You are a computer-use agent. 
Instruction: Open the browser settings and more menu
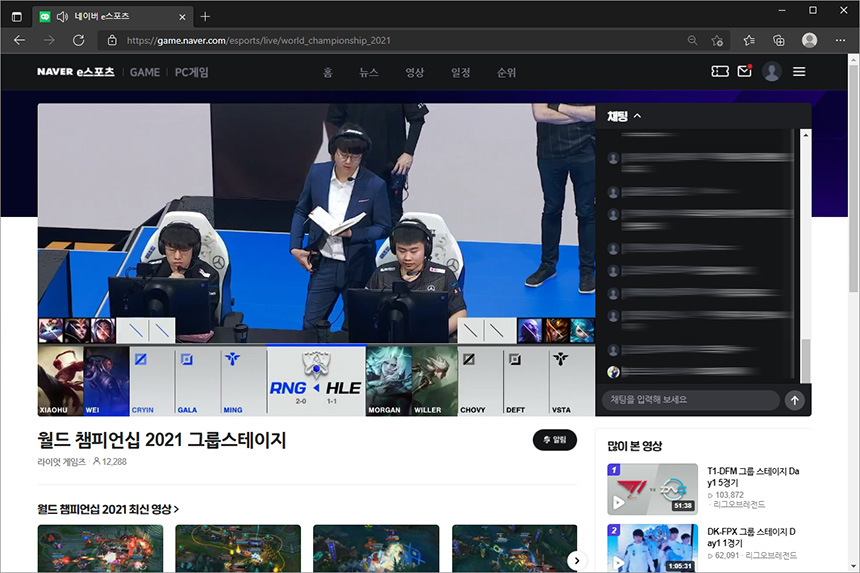[840, 40]
